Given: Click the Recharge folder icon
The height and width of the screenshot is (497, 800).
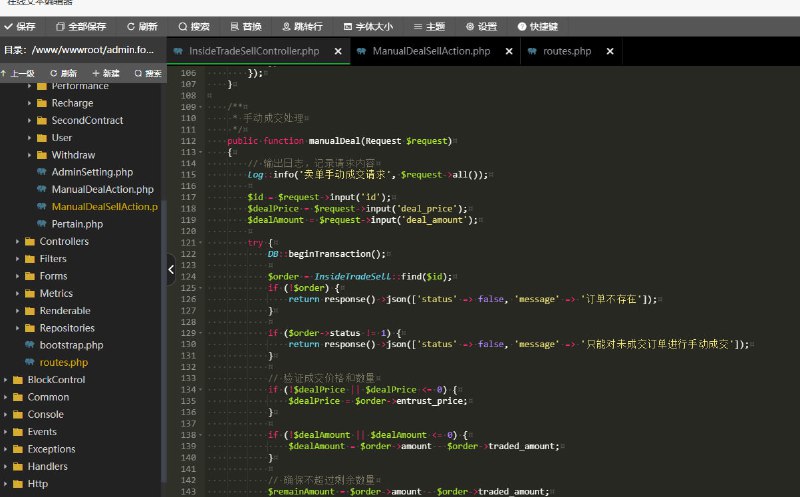Looking at the screenshot, I should pyautogui.click(x=42, y=103).
